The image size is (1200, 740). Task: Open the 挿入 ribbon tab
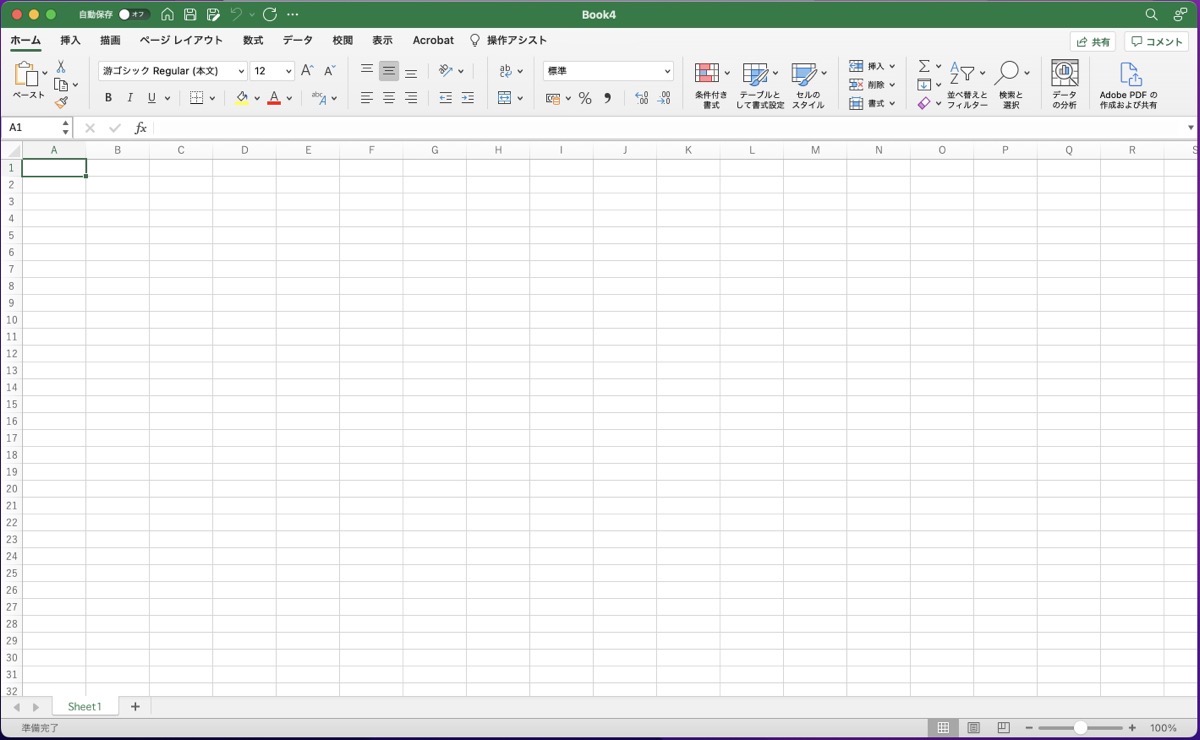point(70,40)
